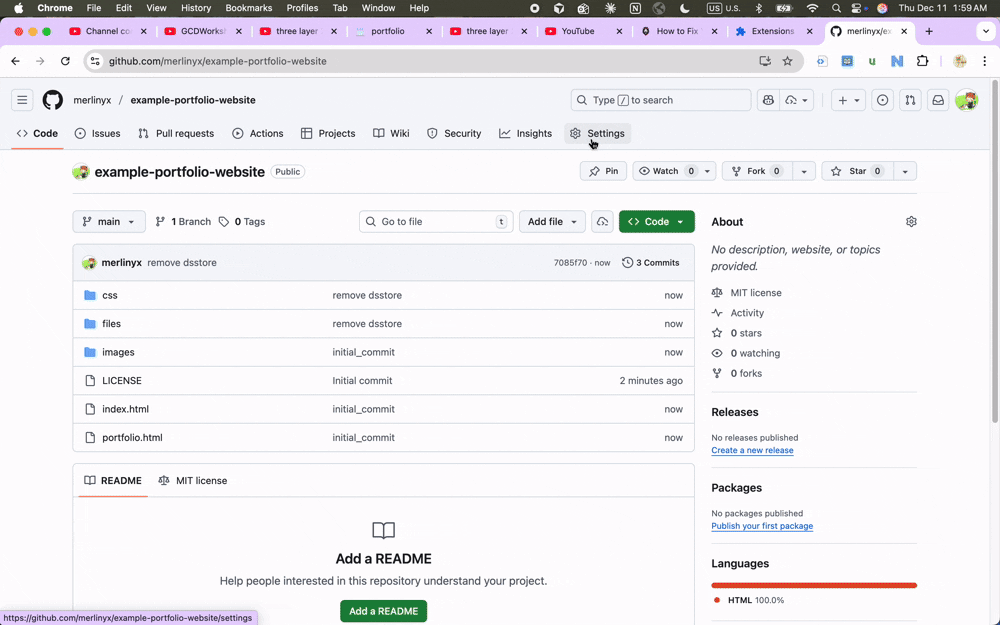
Task: Open index.html file
Action: [x=126, y=409]
